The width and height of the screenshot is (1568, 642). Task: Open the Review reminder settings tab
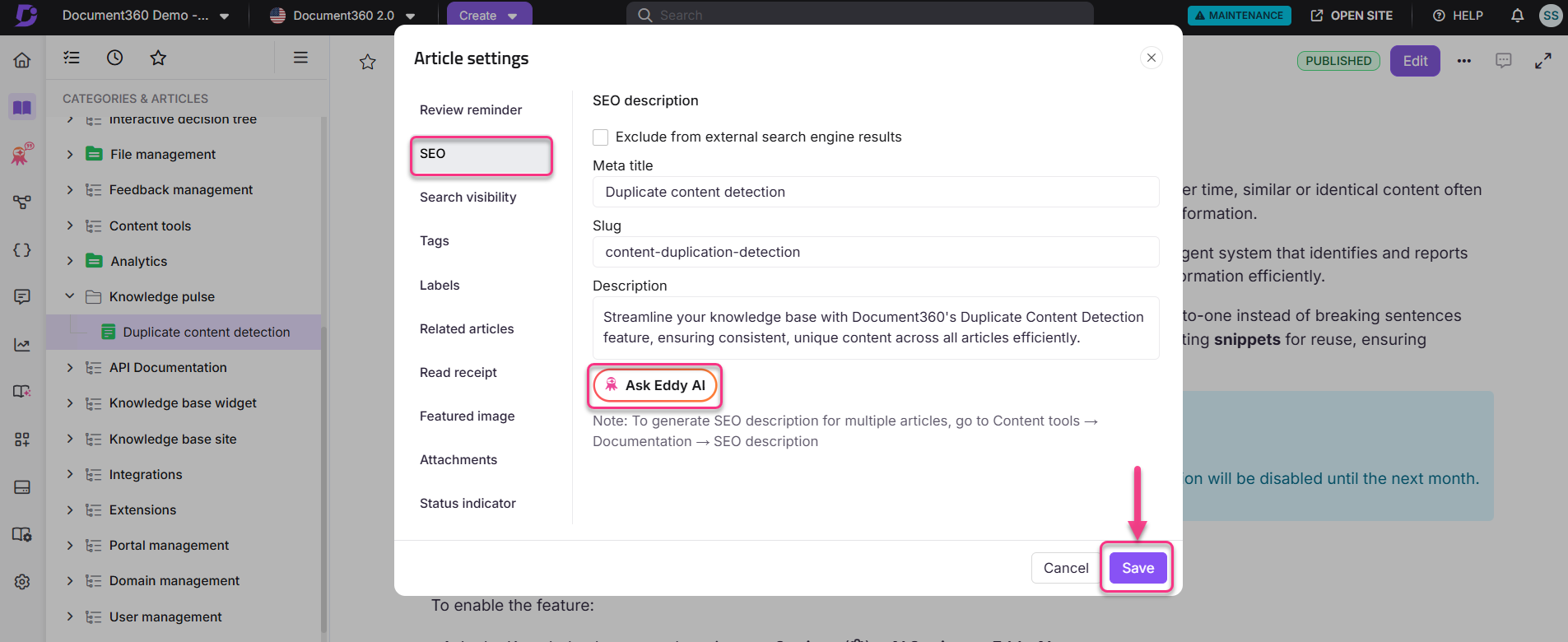(471, 110)
